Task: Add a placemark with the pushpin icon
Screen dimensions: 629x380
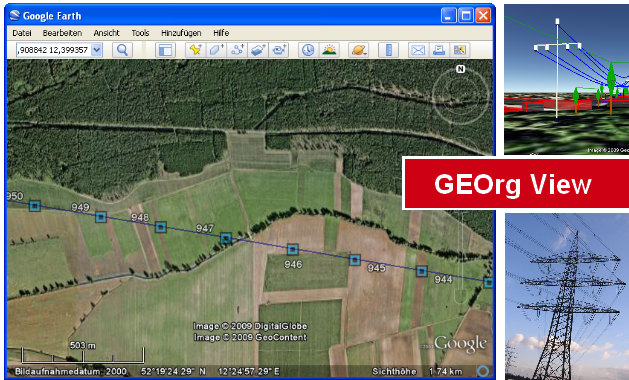Action: point(196,50)
